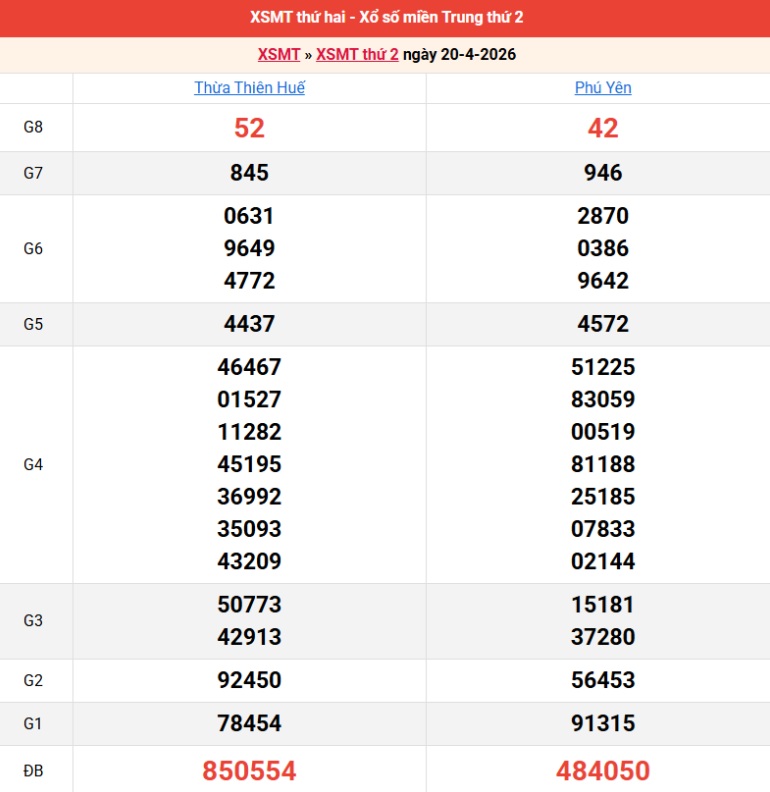
Task: Select the G8 result 52
Action: [249, 128]
